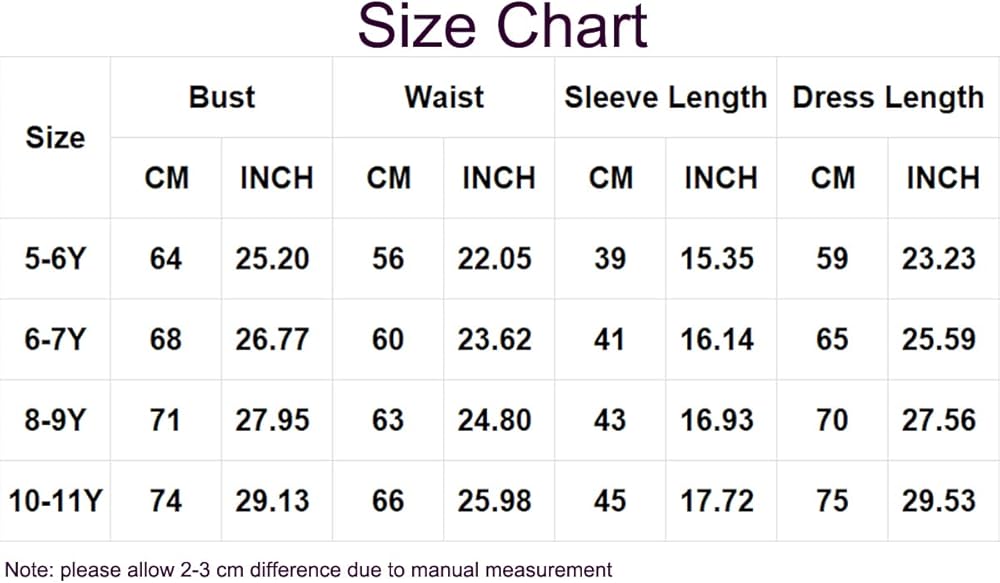Image resolution: width=1000 pixels, height=583 pixels.
Task: Click the 74 cm bust cell
Action: pos(165,500)
